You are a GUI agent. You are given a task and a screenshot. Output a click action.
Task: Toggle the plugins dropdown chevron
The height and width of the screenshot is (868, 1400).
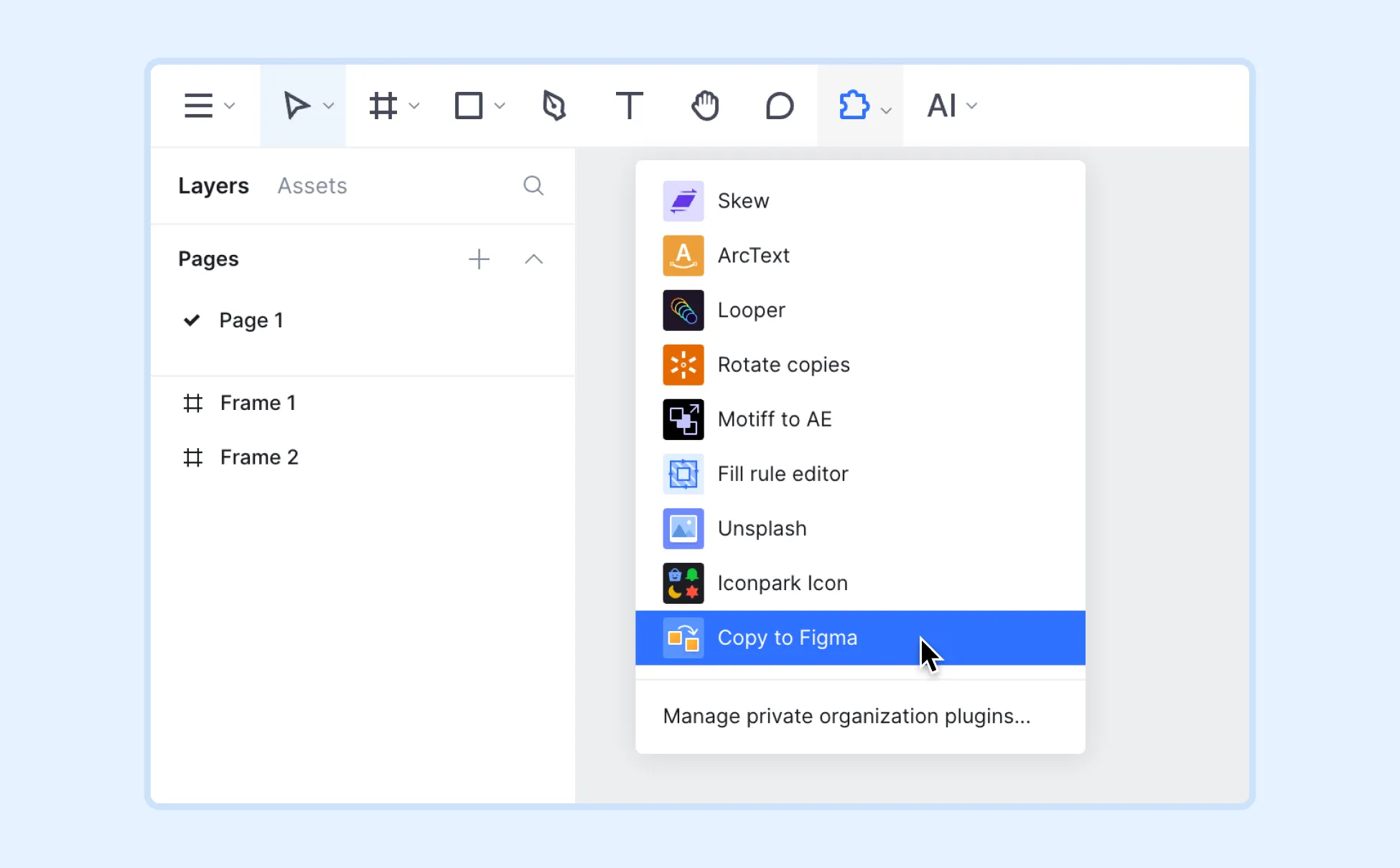pyautogui.click(x=887, y=110)
